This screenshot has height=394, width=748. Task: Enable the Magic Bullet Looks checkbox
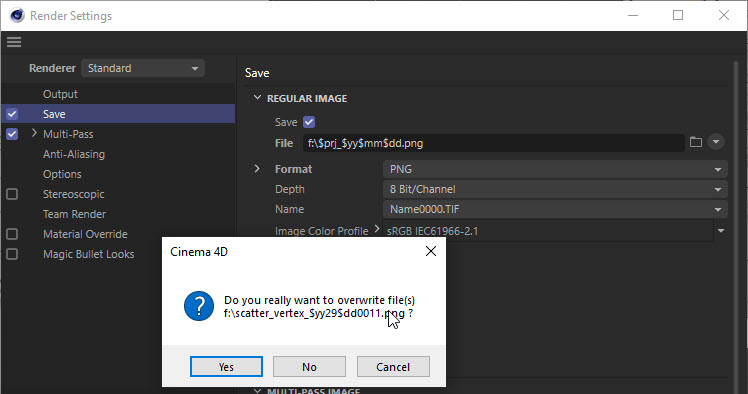coord(12,254)
